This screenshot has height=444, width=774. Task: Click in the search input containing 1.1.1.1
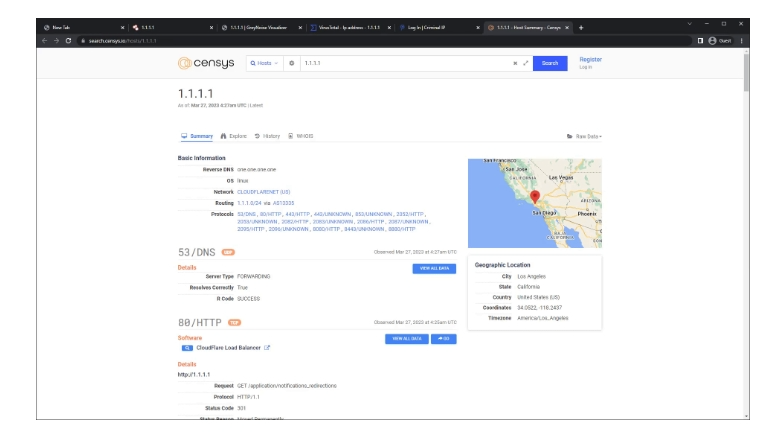coord(405,63)
